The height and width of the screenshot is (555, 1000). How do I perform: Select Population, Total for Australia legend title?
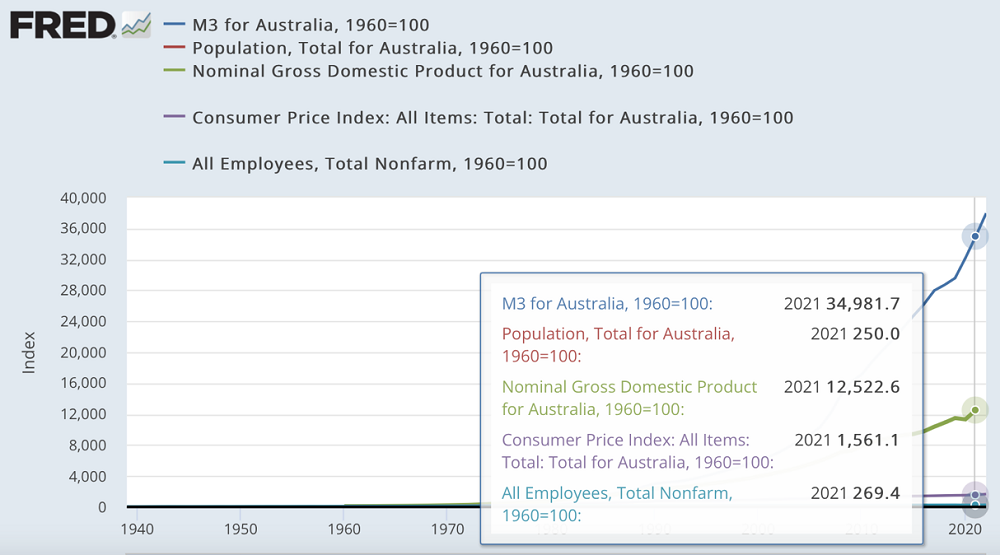click(372, 48)
